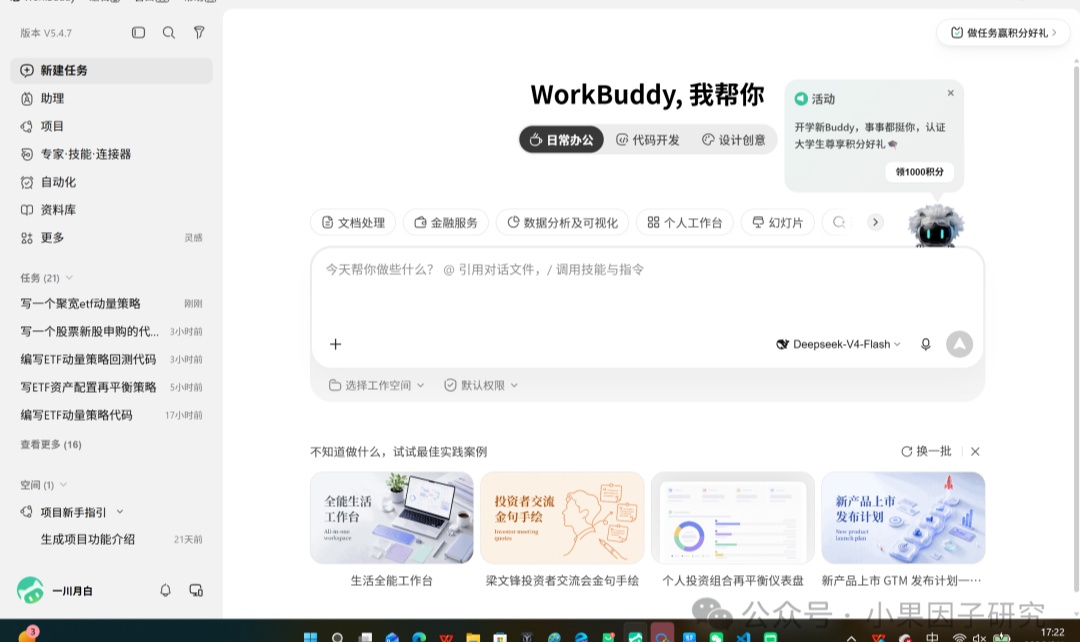Image resolution: width=1080 pixels, height=642 pixels.
Task: Open task 写一个股票新股申购的代...
Action: click(111, 331)
